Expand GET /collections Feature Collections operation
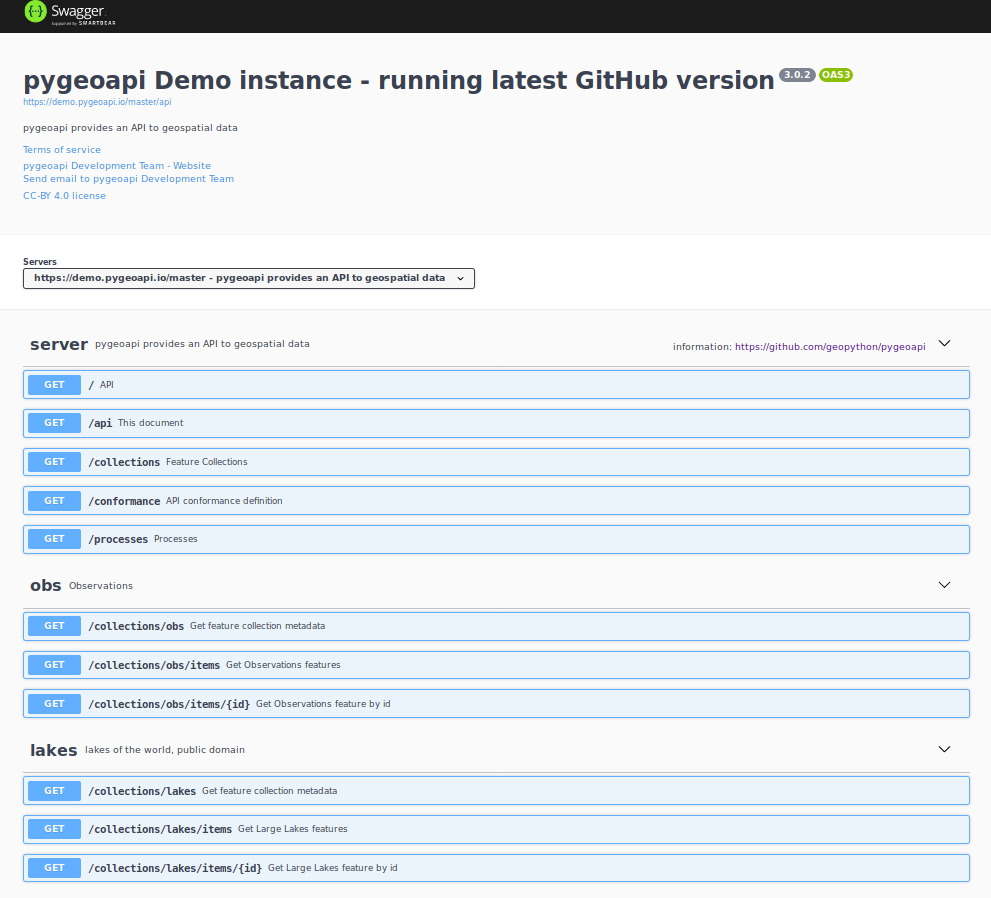The width and height of the screenshot is (991, 898). (496, 462)
